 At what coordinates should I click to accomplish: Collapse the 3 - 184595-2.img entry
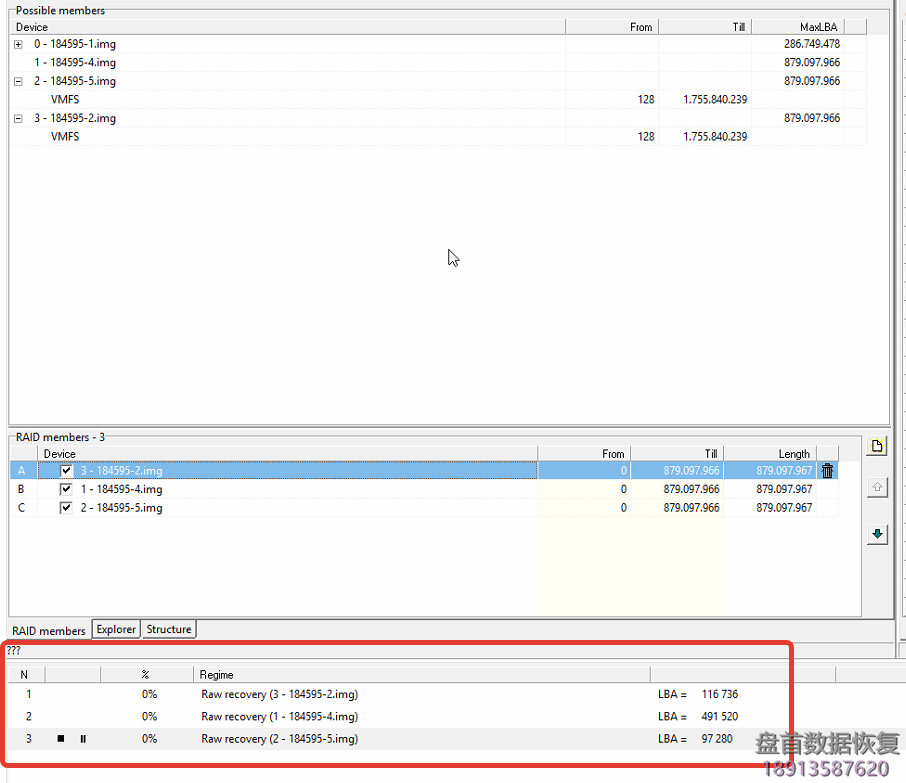click(x=17, y=118)
